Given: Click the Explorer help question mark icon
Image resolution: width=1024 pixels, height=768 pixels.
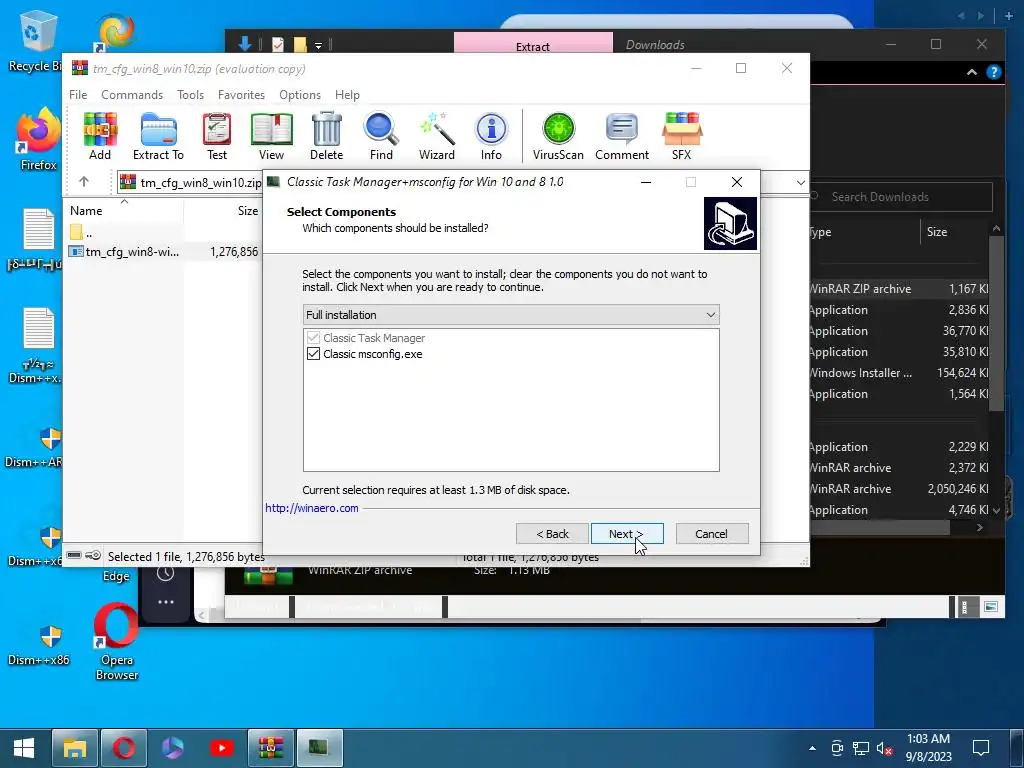Looking at the screenshot, I should click(993, 72).
